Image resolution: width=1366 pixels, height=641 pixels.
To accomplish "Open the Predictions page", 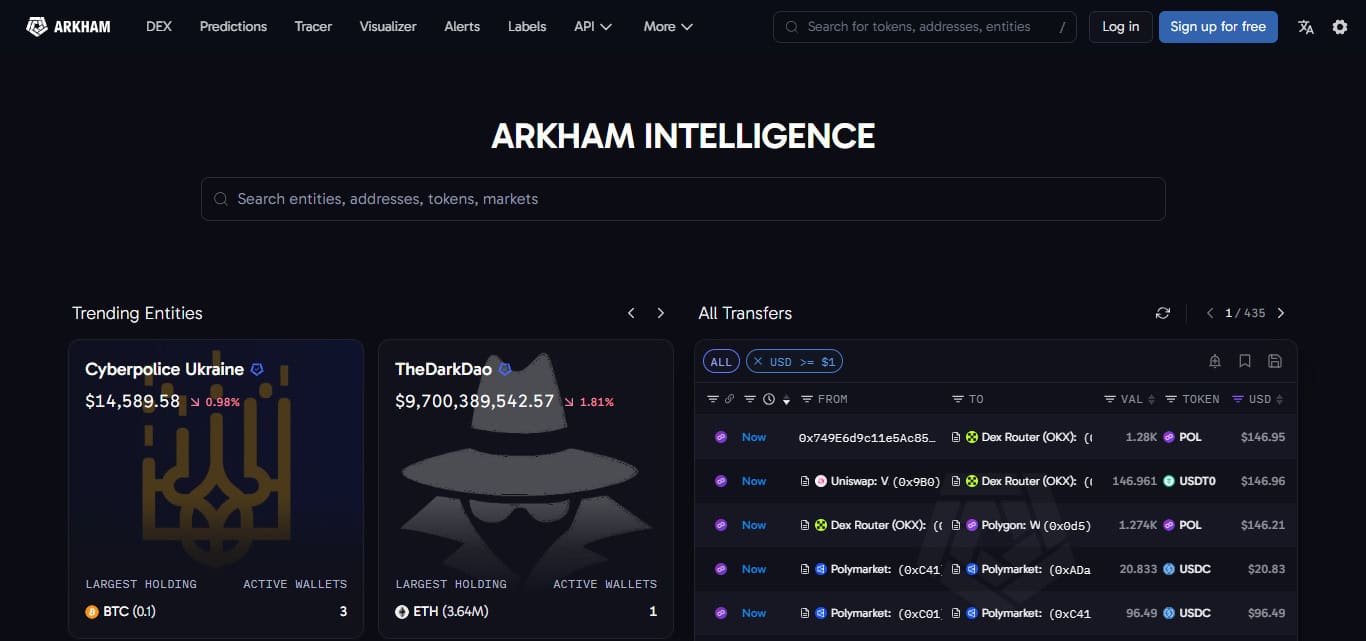I will [233, 27].
